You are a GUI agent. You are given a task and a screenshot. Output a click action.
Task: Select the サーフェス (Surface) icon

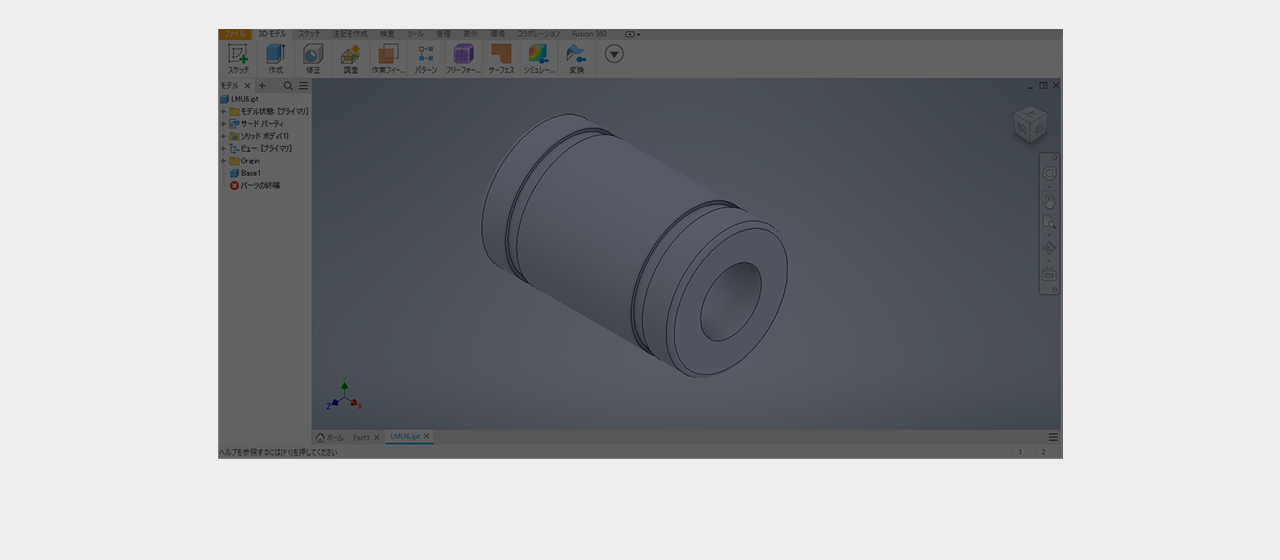click(501, 55)
